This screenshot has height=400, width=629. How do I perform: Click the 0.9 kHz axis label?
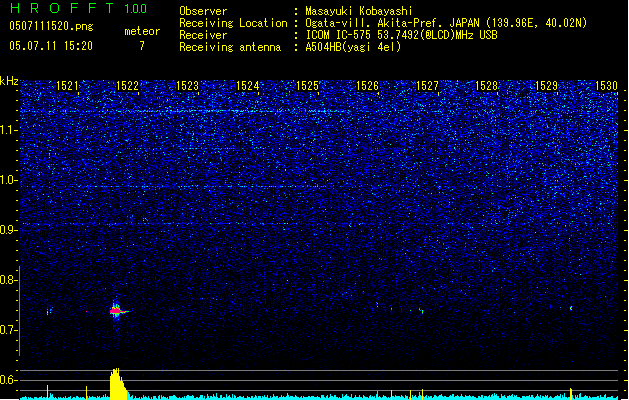[x=9, y=230]
